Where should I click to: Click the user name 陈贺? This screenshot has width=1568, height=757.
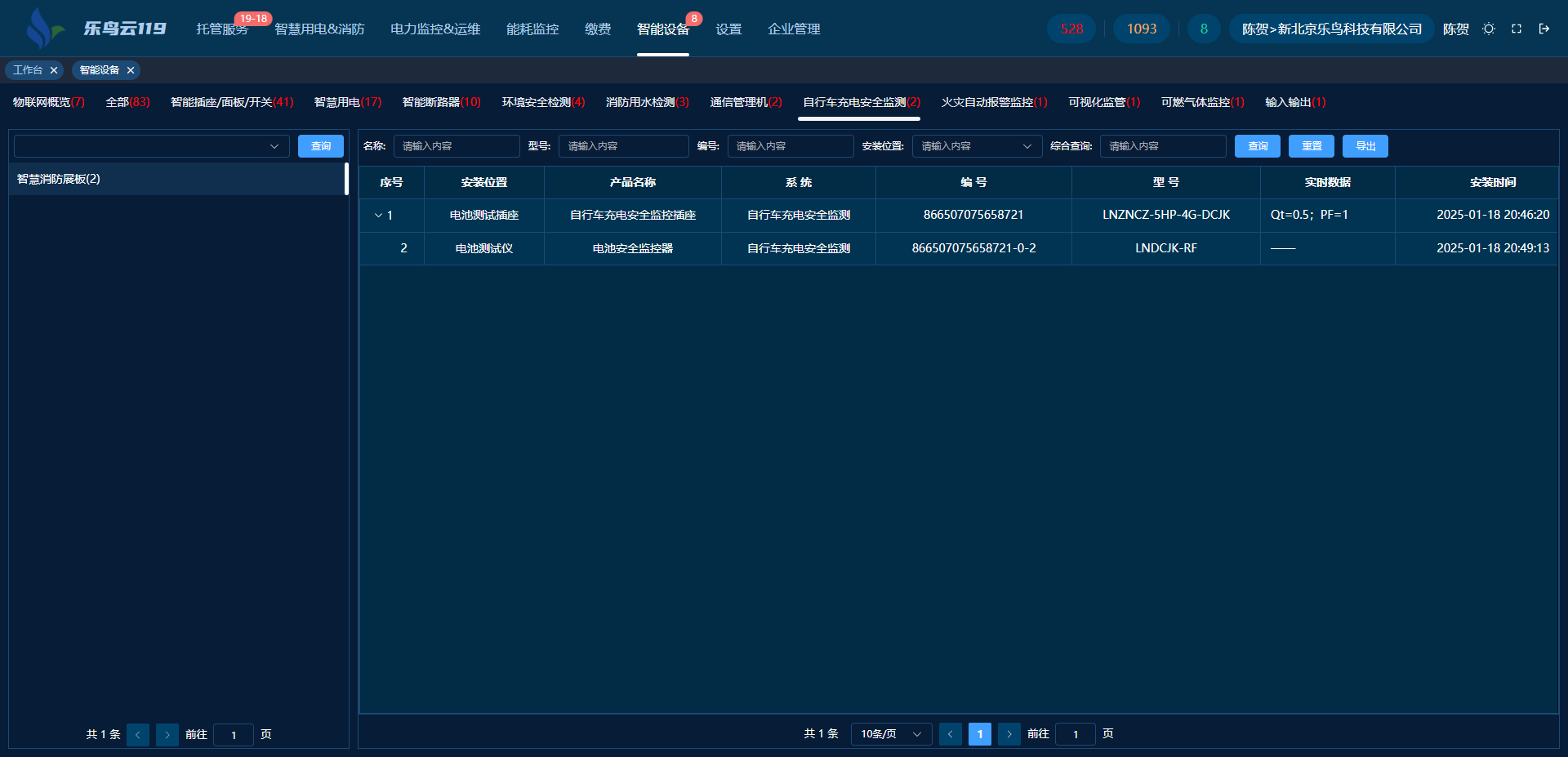(1456, 29)
